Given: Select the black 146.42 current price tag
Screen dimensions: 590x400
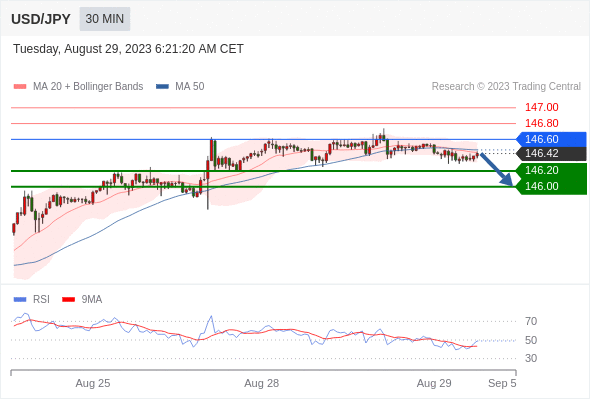Looking at the screenshot, I should [551, 154].
